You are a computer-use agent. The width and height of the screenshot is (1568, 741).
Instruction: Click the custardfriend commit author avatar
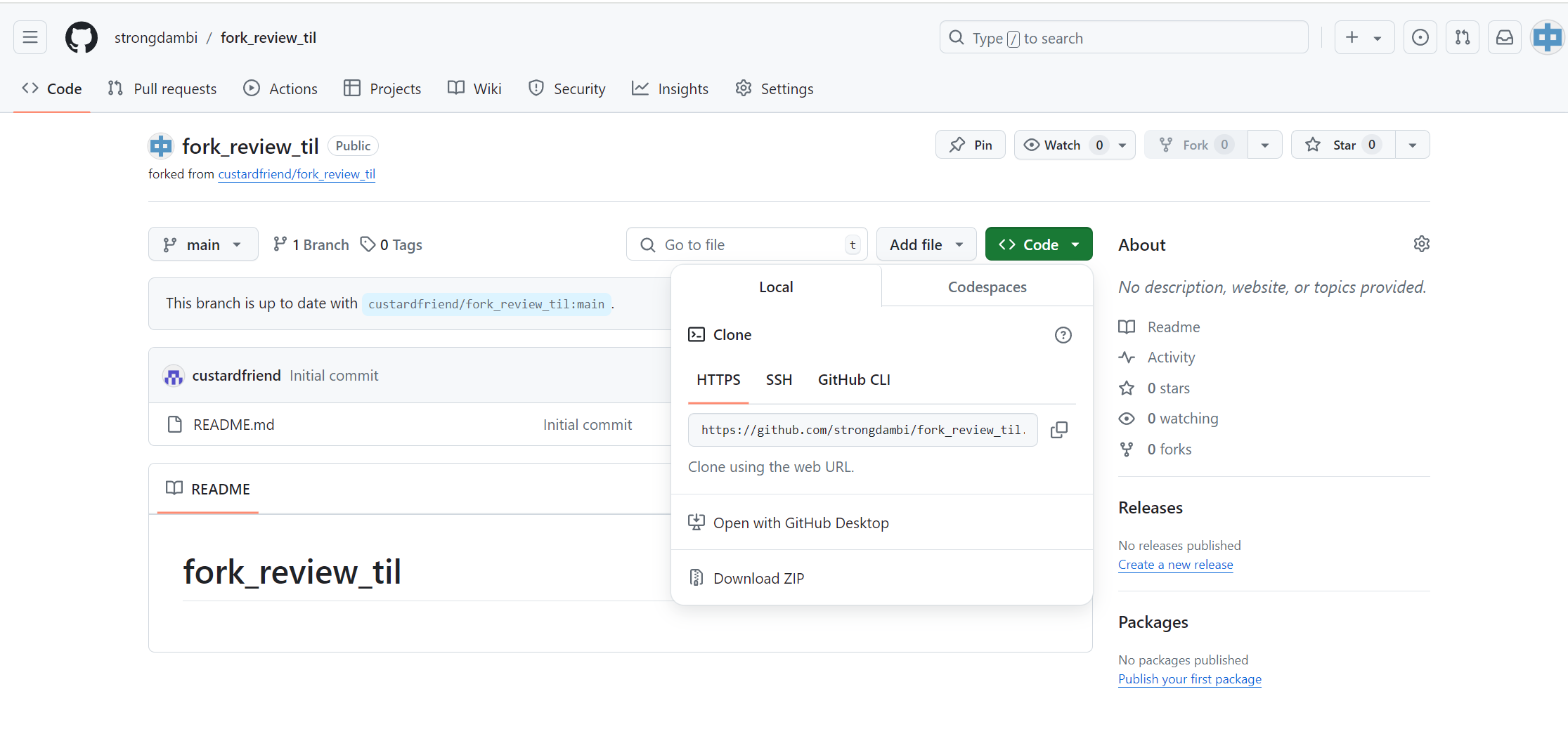(x=174, y=376)
